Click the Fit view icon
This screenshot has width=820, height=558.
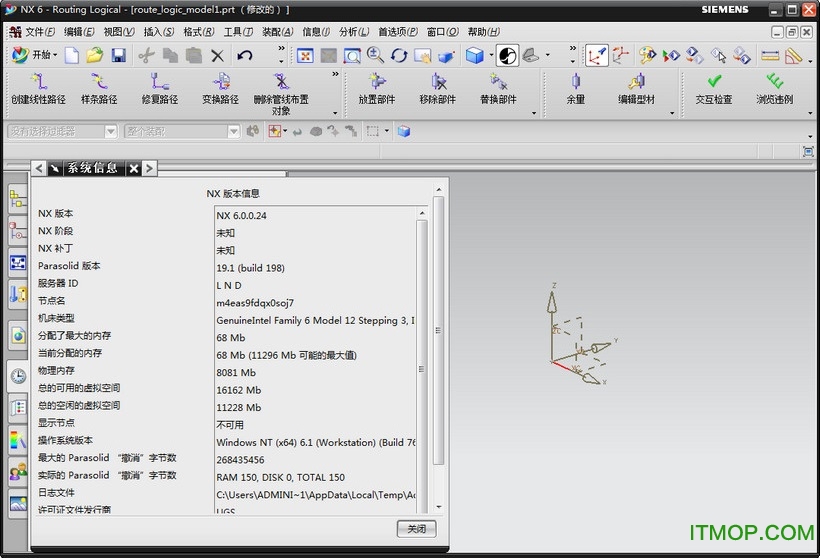[x=305, y=55]
